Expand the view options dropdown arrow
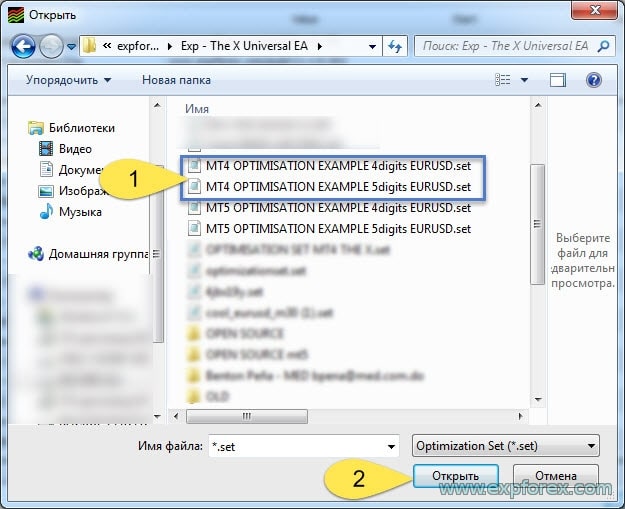This screenshot has height=509, width=625. click(x=525, y=80)
